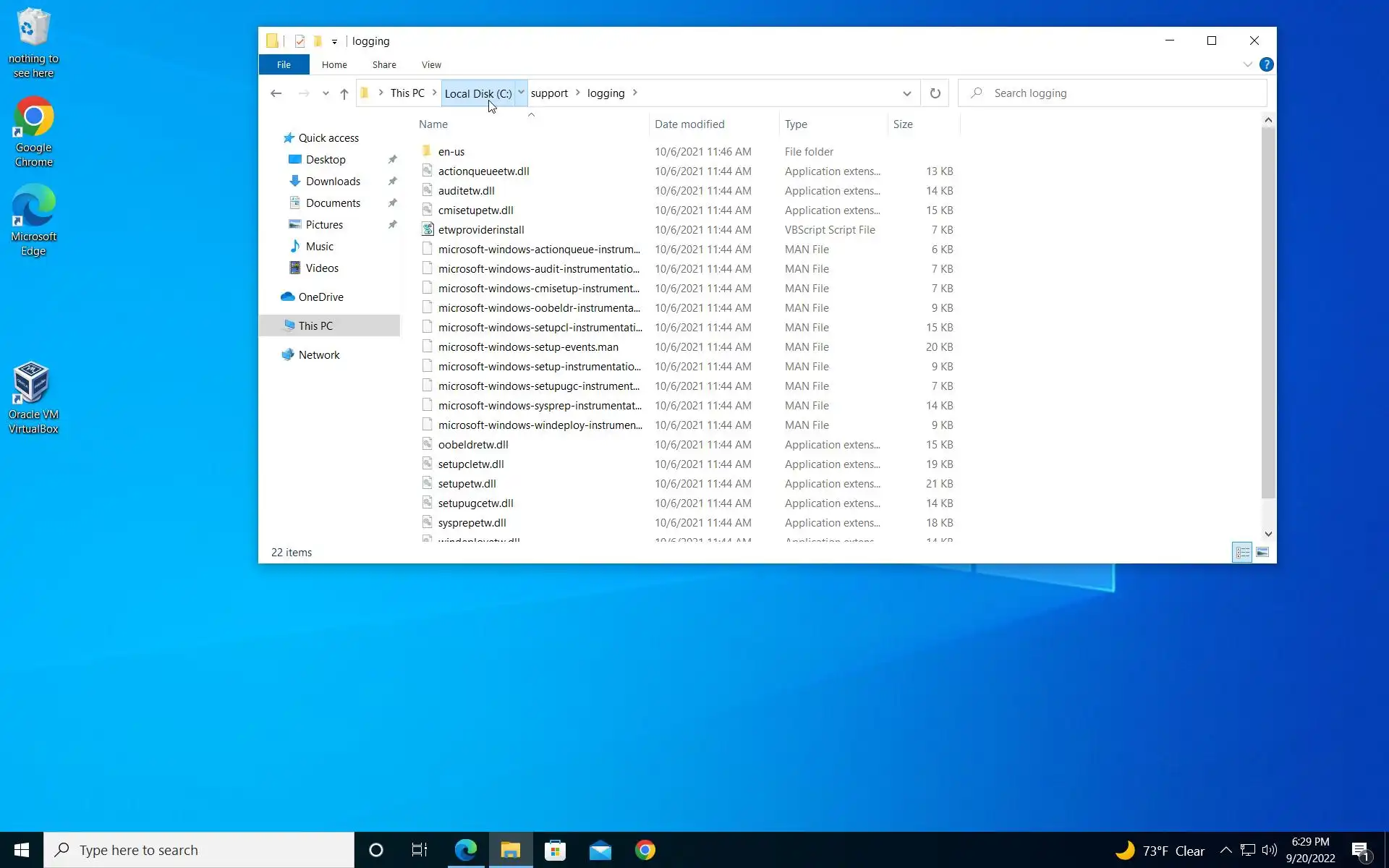Expand the ribbon with chevron

(x=1247, y=64)
